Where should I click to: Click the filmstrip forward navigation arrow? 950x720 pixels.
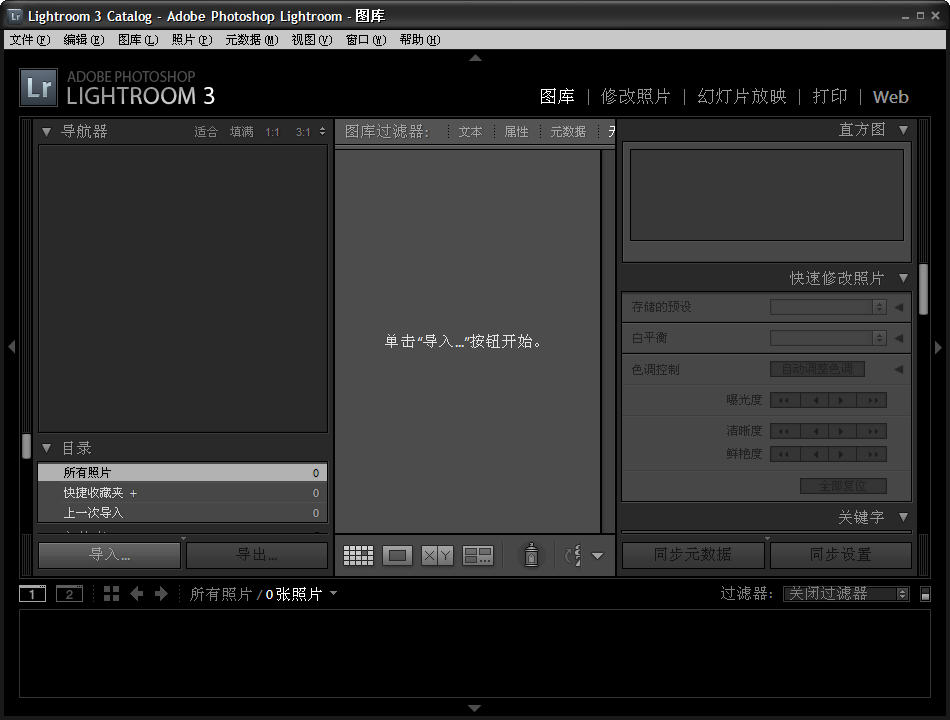(x=162, y=593)
